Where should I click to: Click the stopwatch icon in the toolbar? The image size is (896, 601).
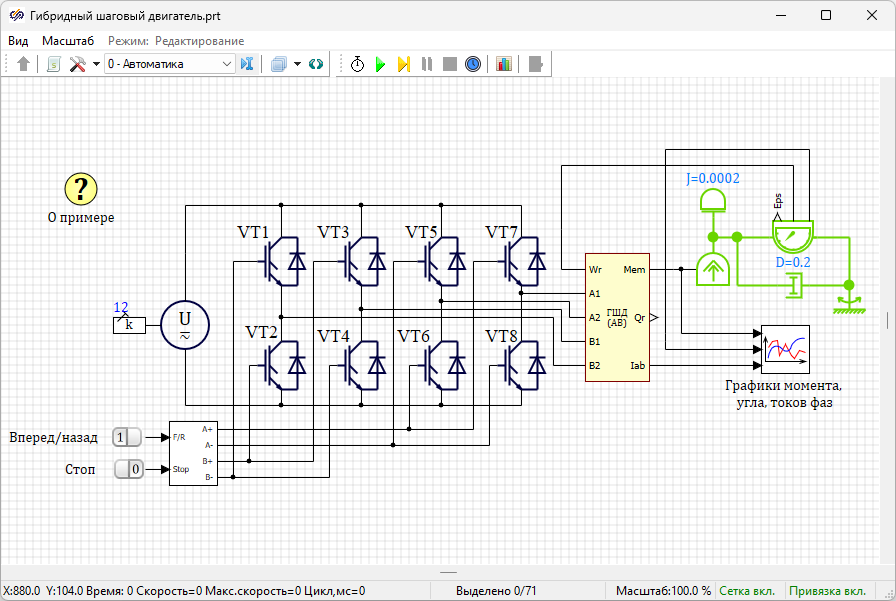click(357, 64)
